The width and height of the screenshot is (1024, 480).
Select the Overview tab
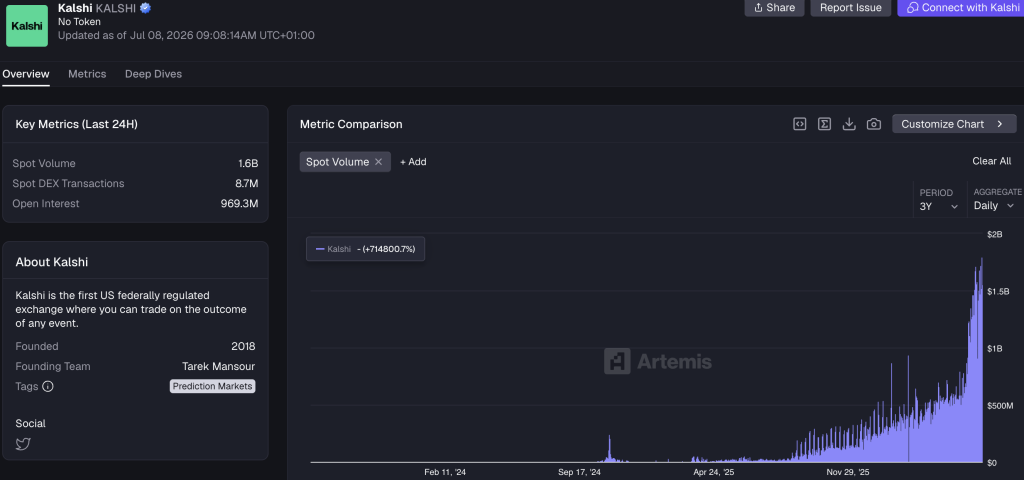25,74
